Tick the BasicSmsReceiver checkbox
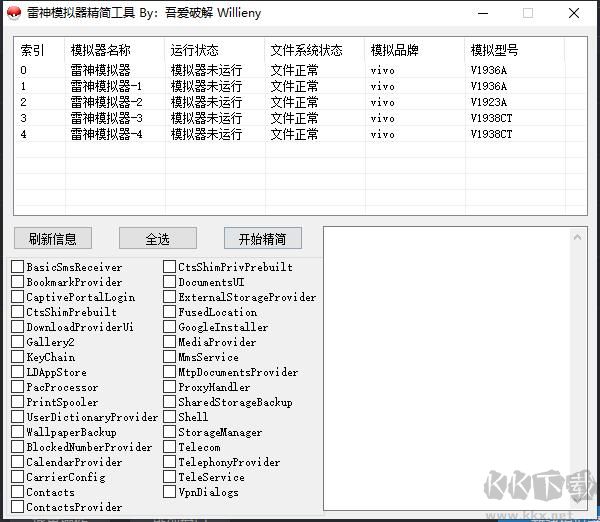The width and height of the screenshot is (600, 522). [18, 267]
